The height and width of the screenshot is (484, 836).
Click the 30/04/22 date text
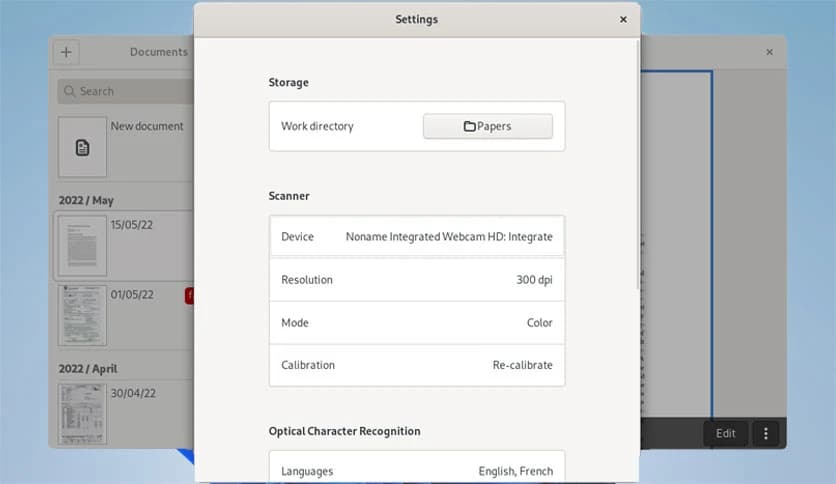(133, 393)
